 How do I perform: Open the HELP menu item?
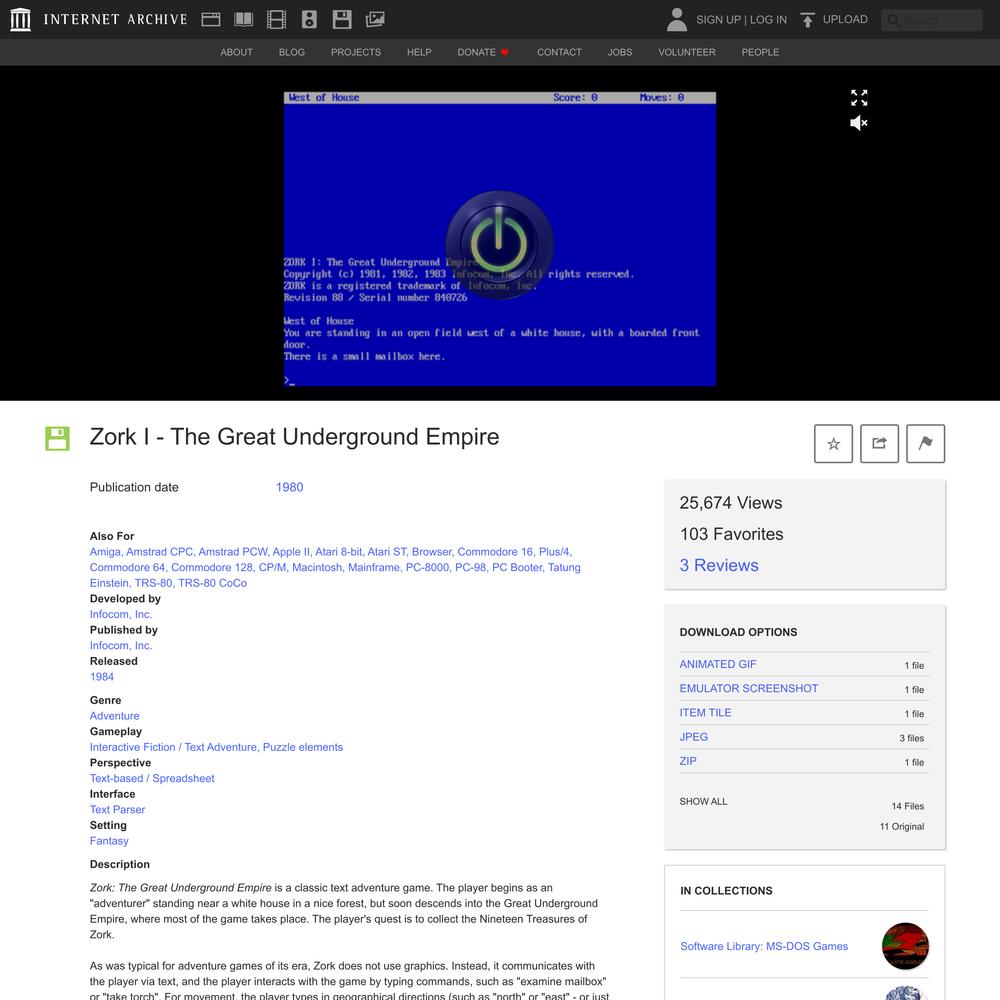[x=419, y=52]
